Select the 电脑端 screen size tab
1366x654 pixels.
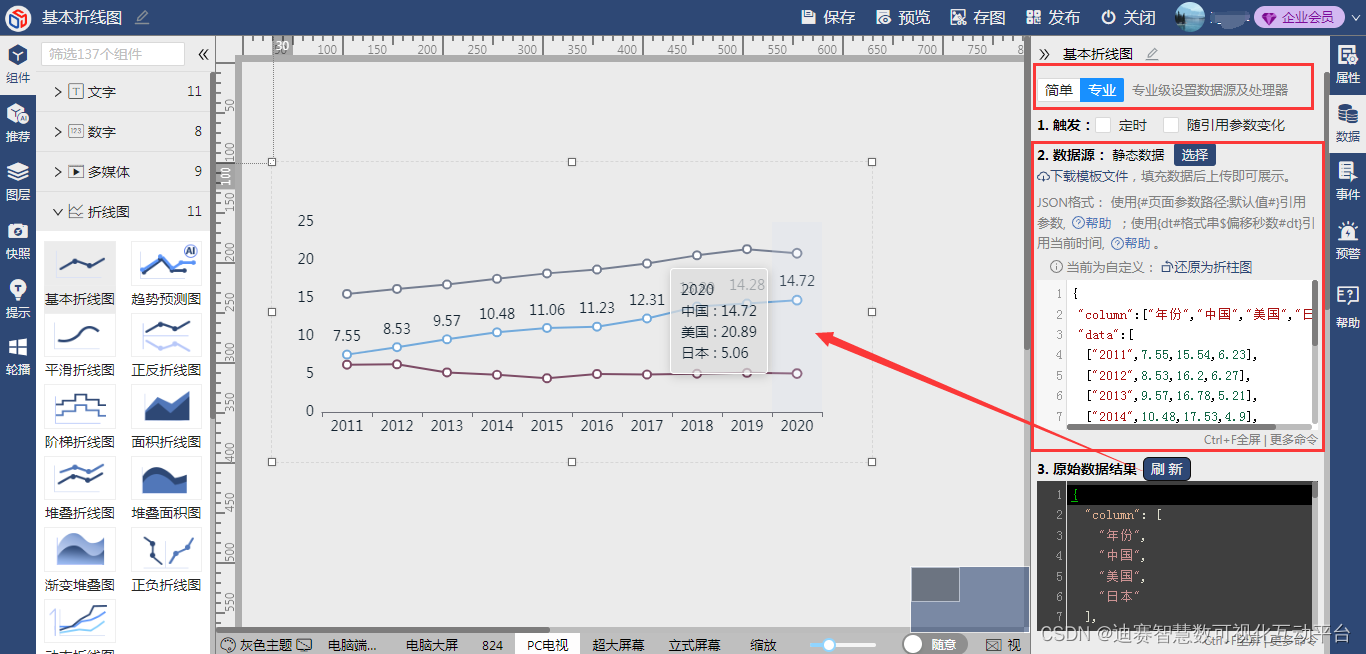(x=353, y=645)
